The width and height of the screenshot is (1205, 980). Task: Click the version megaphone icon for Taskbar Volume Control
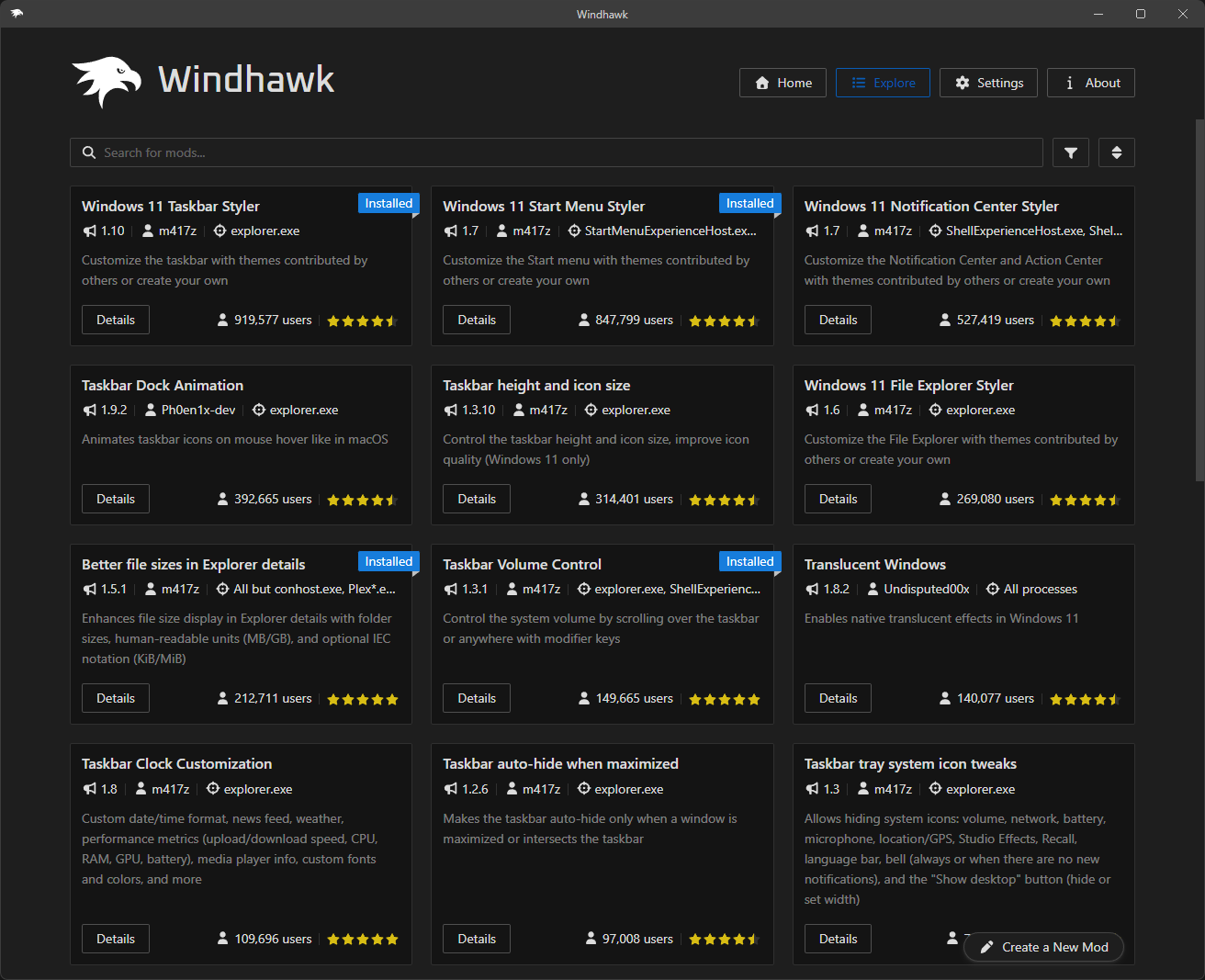(450, 589)
